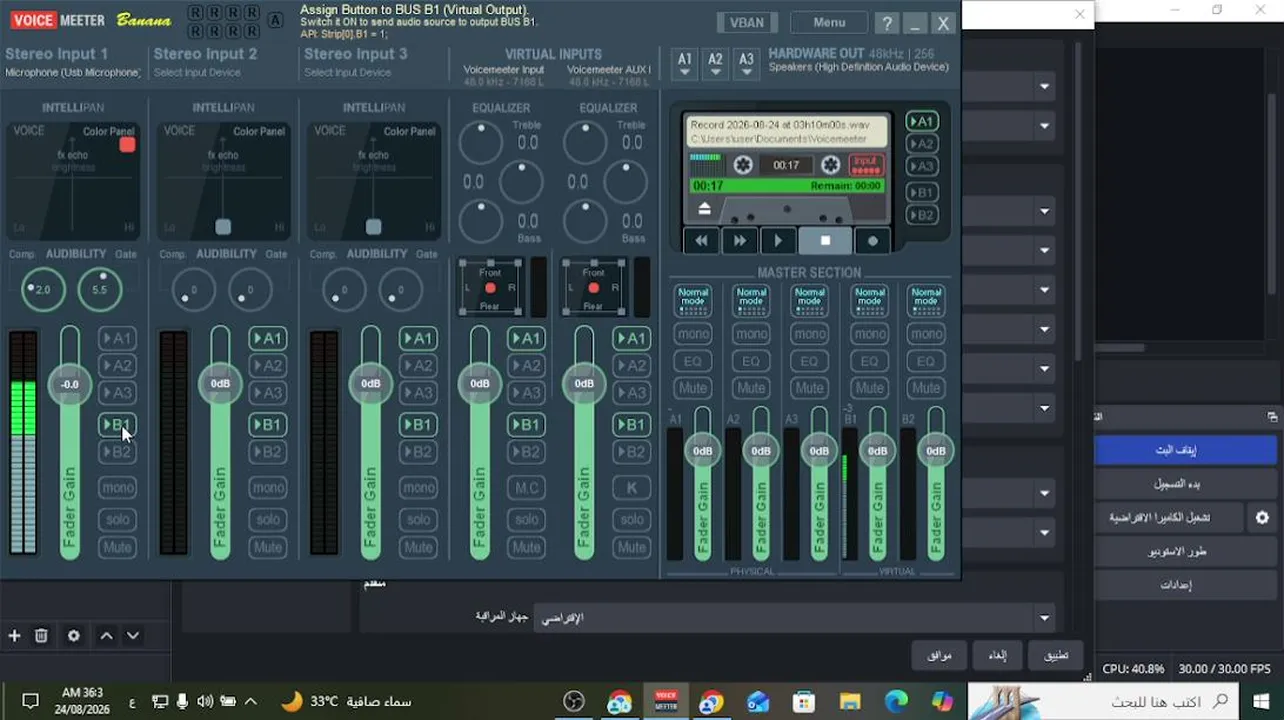Click the Stereo Input 1 fader gain knob
This screenshot has width=1284, height=720.
[x=69, y=384]
